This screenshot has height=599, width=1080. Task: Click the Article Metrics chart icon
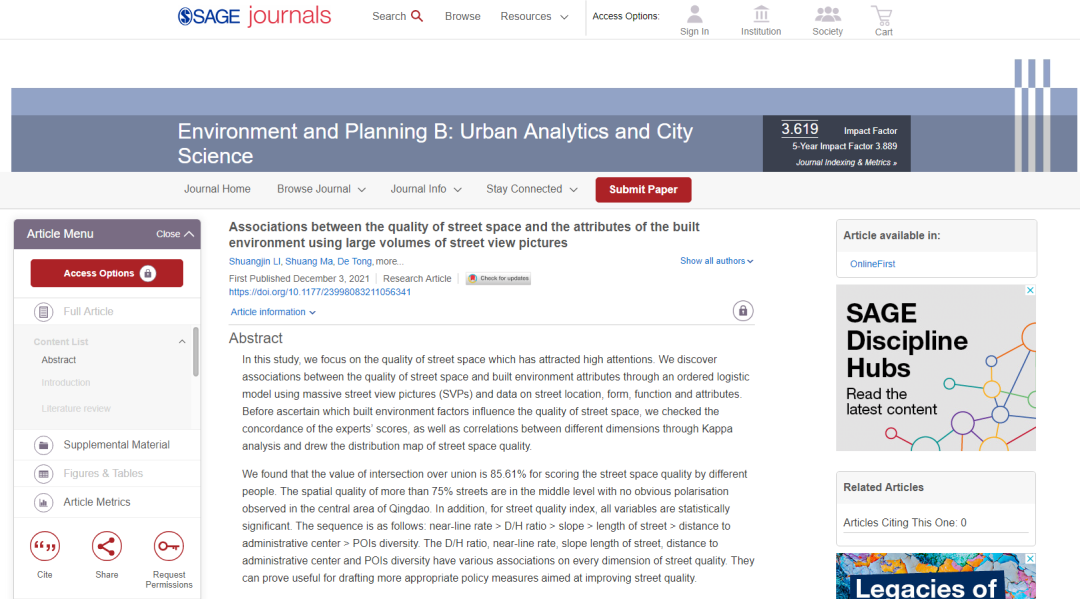pyautogui.click(x=43, y=503)
